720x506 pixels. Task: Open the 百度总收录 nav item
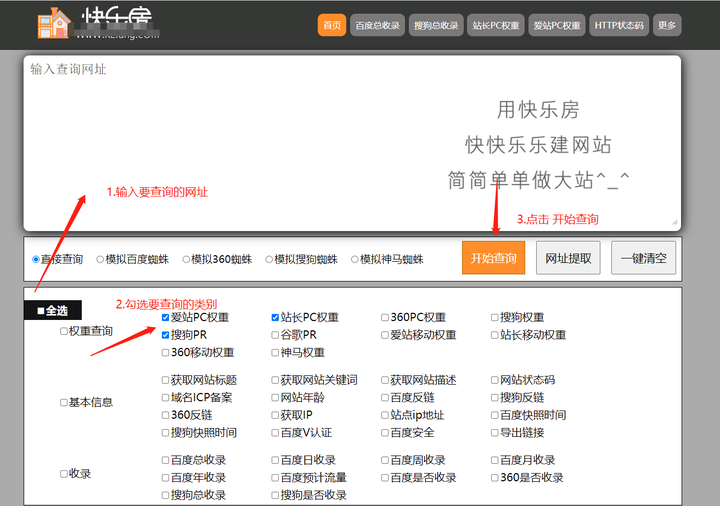click(x=377, y=25)
